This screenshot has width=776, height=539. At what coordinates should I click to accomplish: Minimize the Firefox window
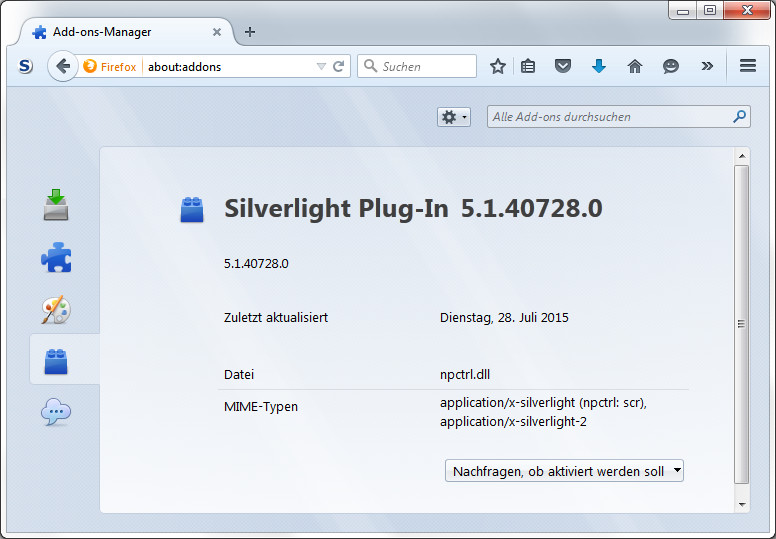click(x=683, y=10)
